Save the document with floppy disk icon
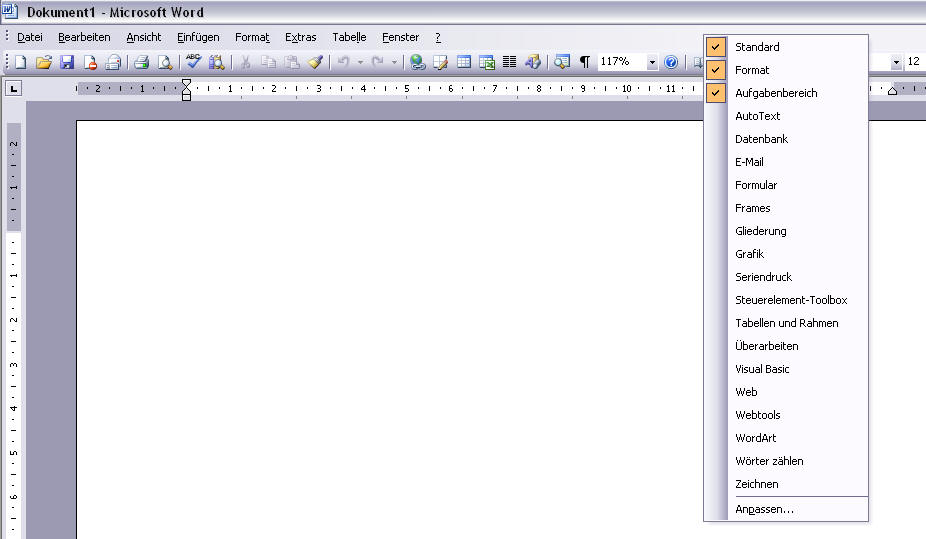 (67, 62)
